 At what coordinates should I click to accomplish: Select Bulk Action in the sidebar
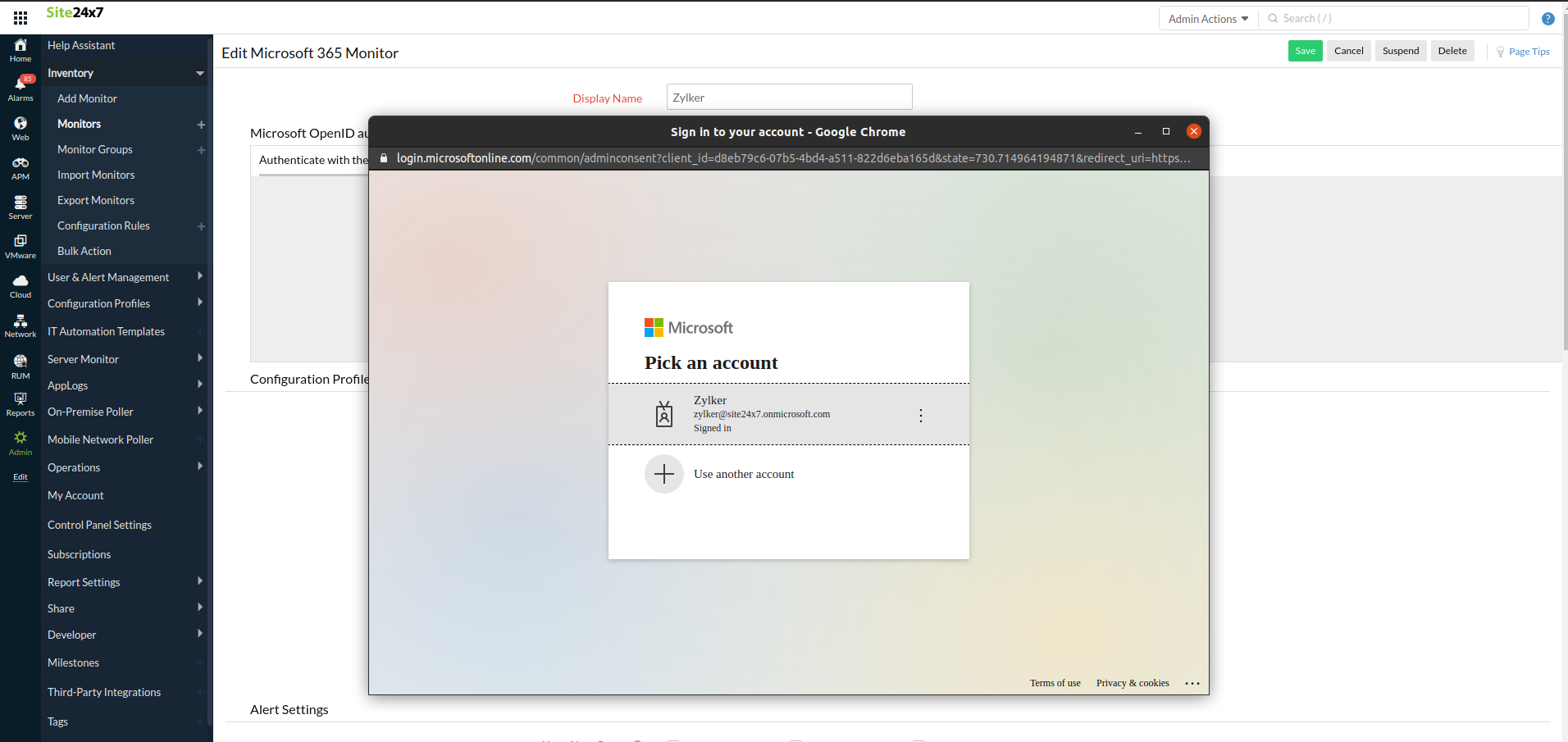click(84, 251)
